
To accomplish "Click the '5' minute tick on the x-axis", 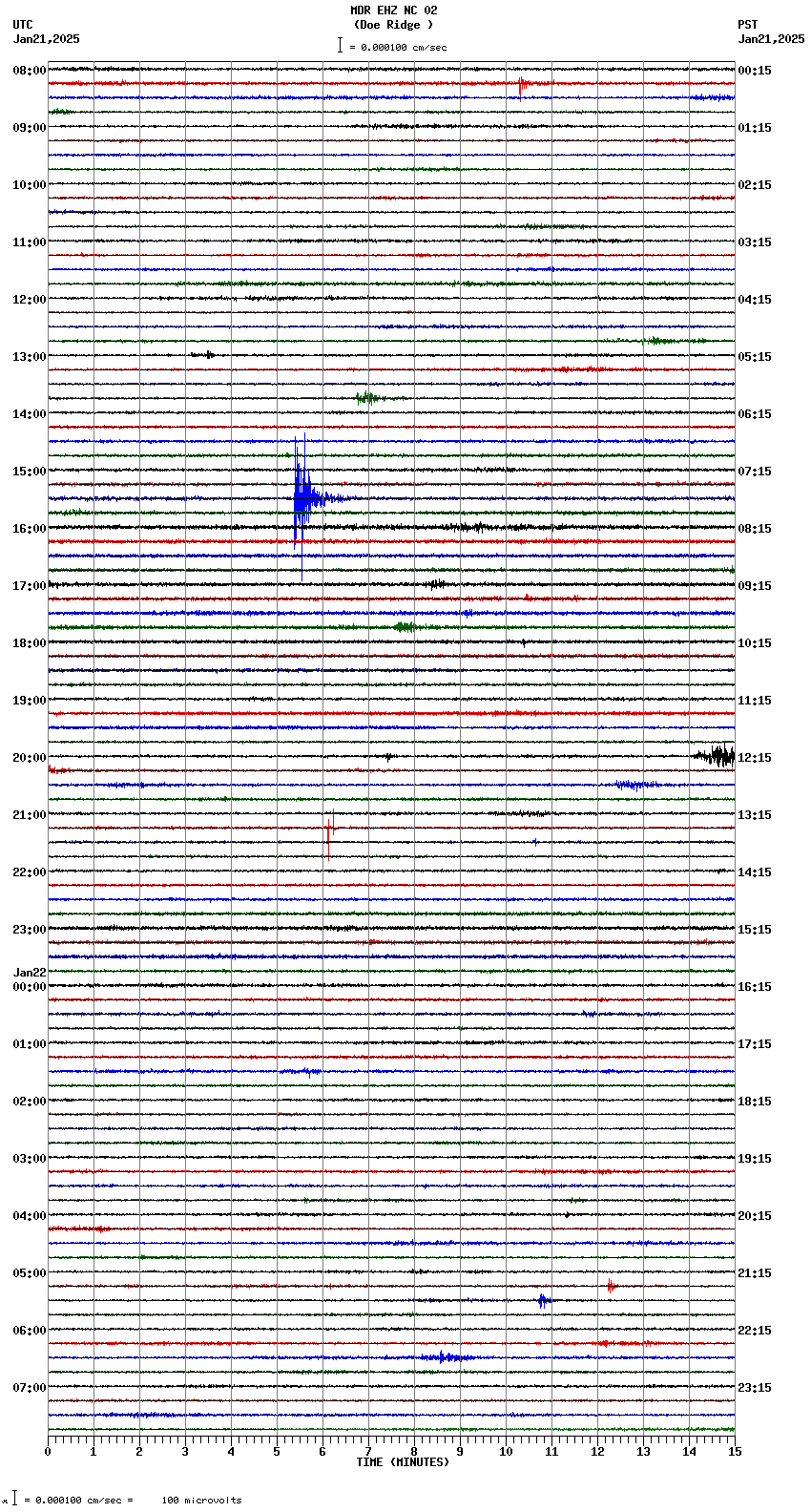I will coord(277,1452).
